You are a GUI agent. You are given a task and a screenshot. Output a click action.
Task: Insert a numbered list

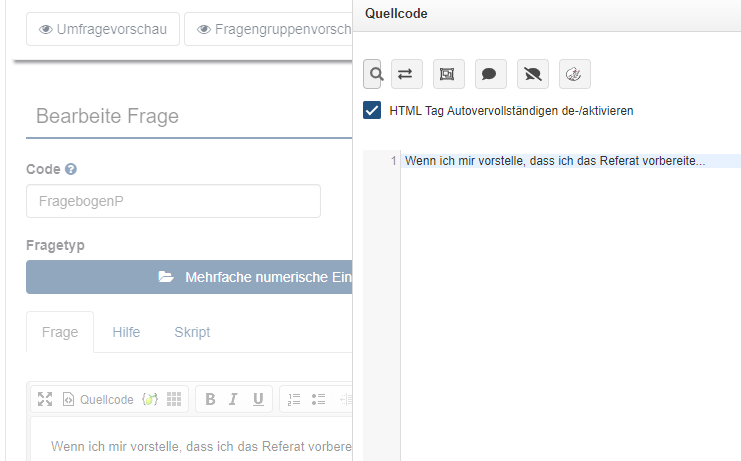[x=294, y=399]
